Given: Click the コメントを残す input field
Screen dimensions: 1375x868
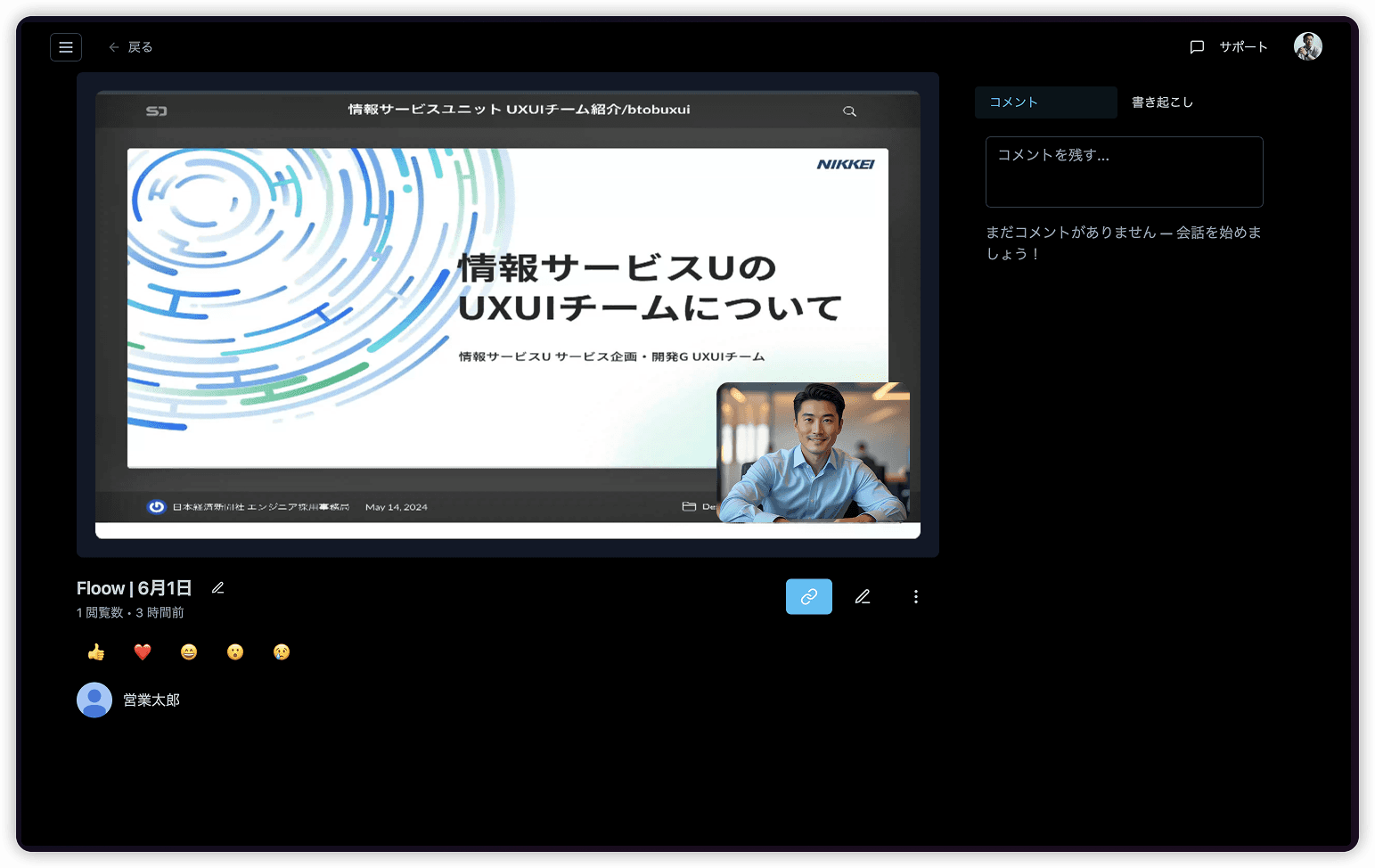Looking at the screenshot, I should (1124, 171).
